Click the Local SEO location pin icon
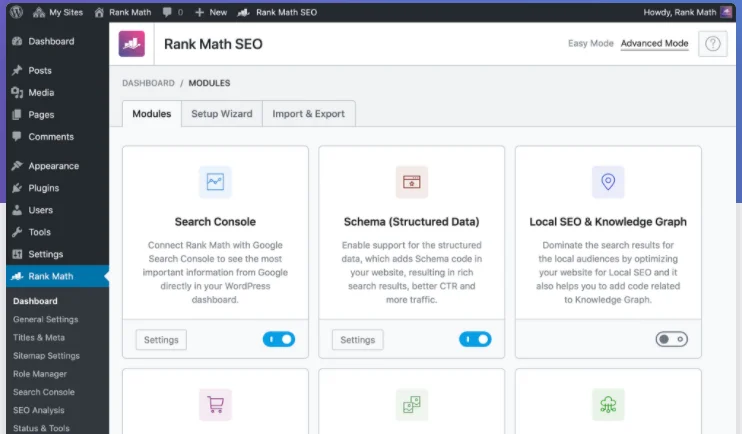 607,182
